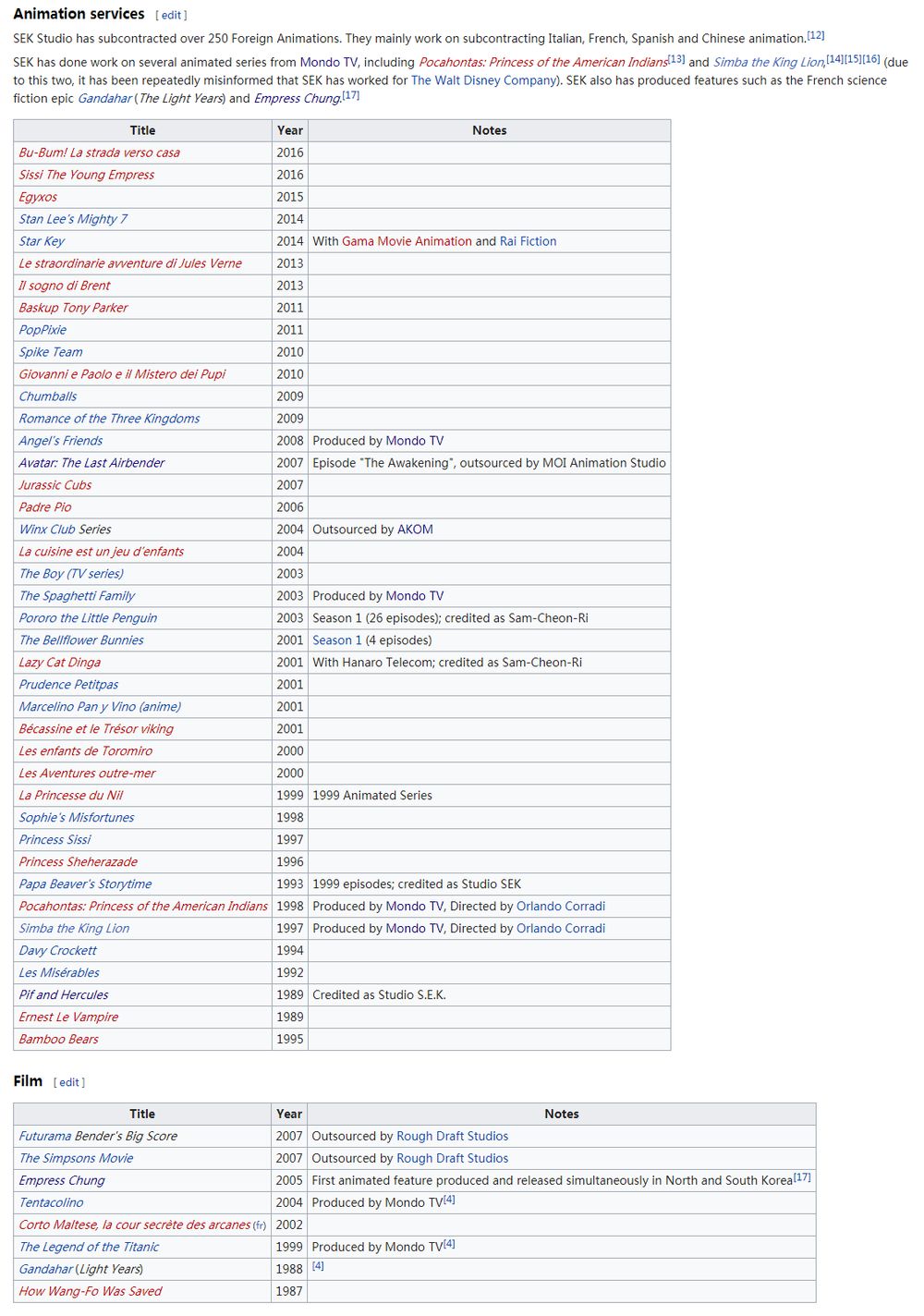924x1316 pixels.
Task: Open Les enfants de Toromiro link
Action: pyautogui.click(x=86, y=751)
